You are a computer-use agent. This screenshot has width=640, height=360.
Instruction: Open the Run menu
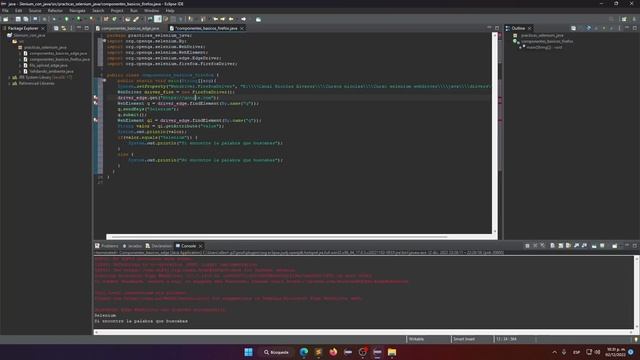[x=134, y=11]
